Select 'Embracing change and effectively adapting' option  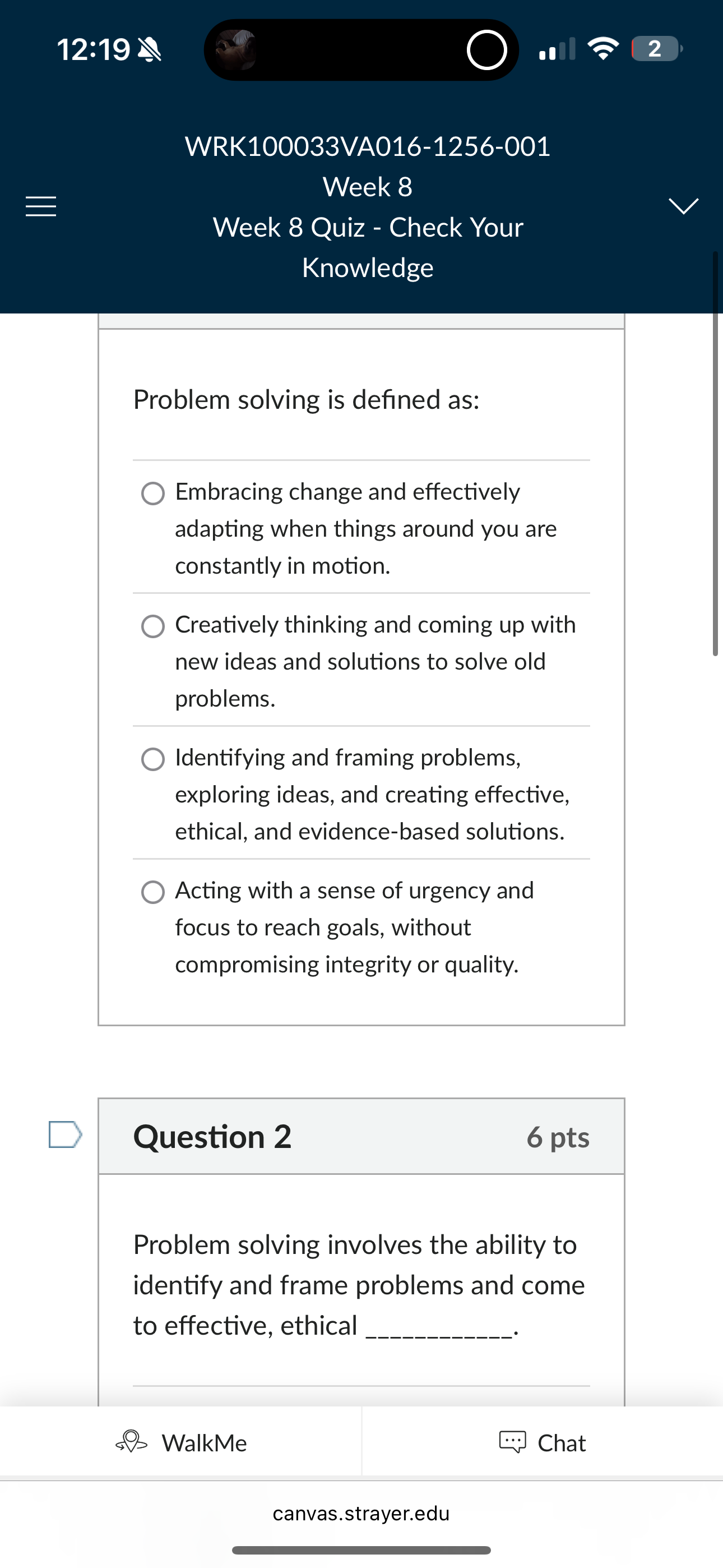point(153,494)
